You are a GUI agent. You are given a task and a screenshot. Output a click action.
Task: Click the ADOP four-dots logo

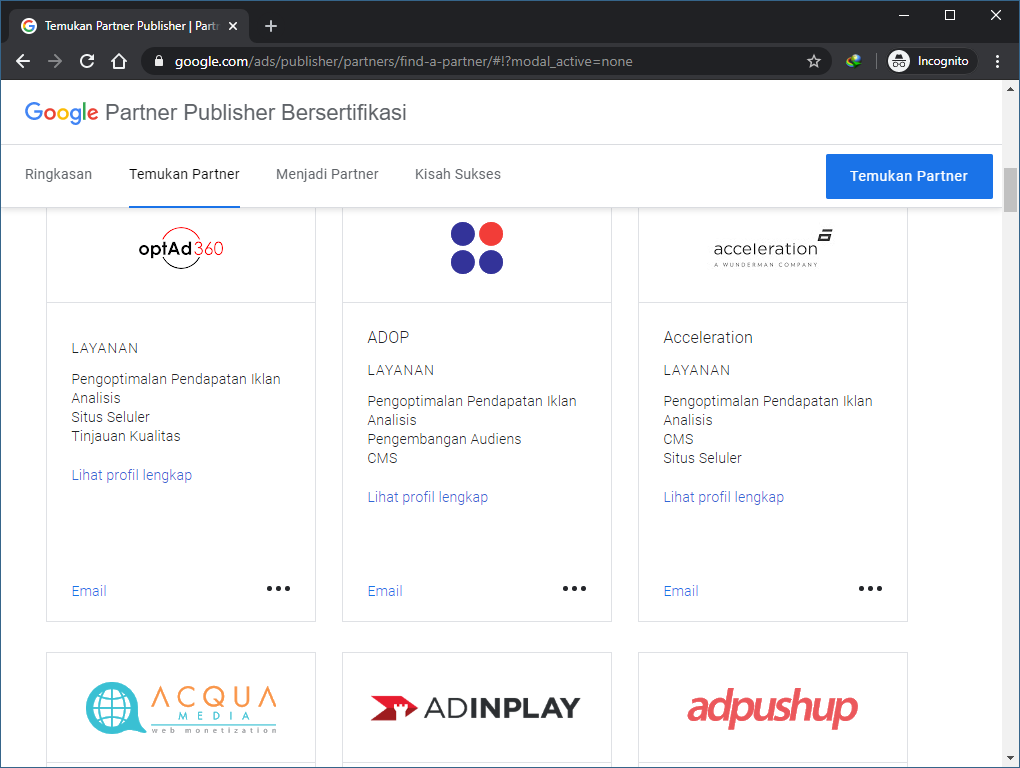(477, 248)
